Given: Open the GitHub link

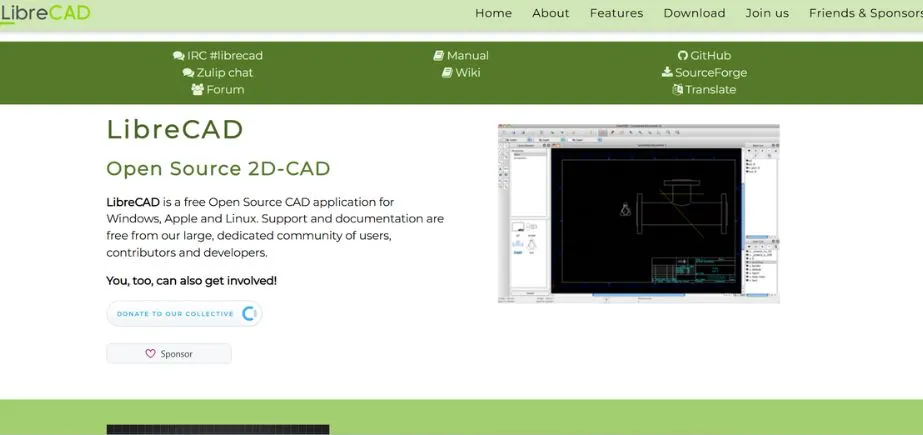Looking at the screenshot, I should [x=710, y=55].
